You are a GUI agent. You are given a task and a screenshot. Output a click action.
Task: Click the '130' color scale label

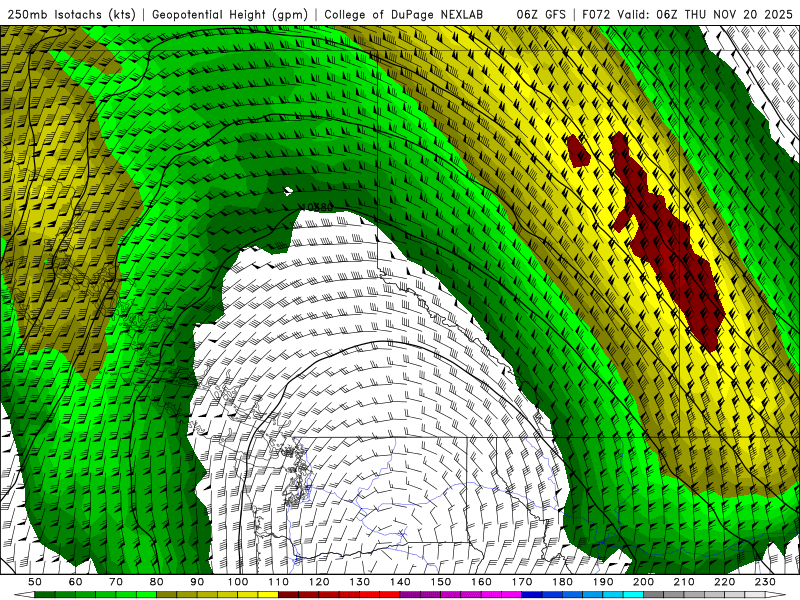360,582
